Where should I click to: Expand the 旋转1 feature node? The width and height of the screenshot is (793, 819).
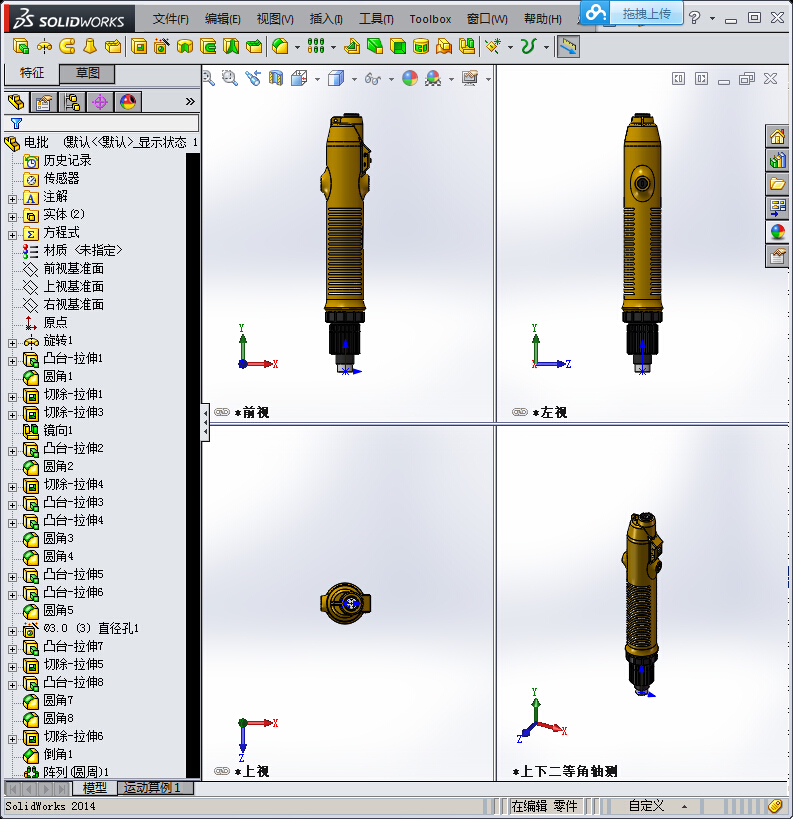(13, 343)
